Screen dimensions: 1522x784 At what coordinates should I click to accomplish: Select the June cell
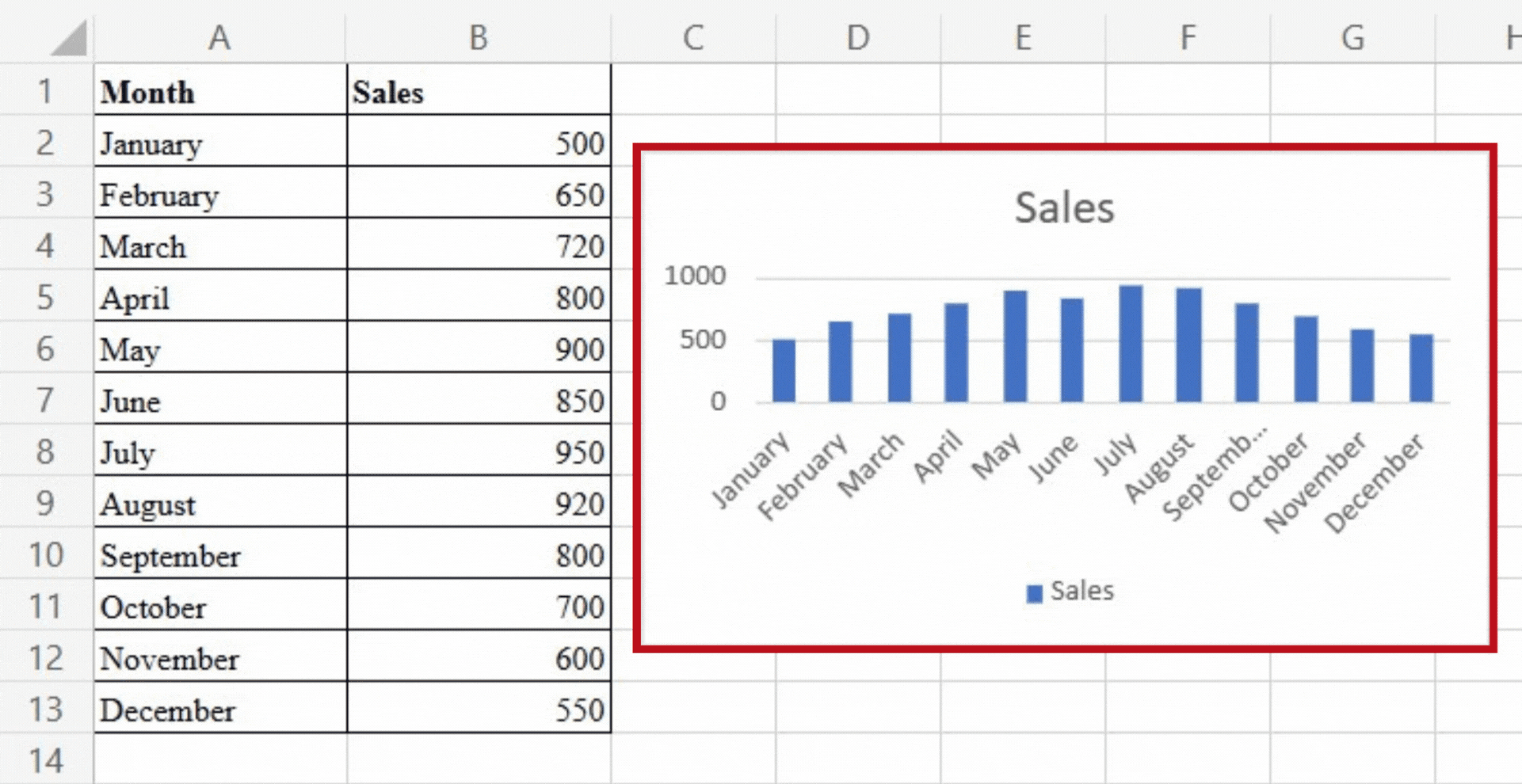[x=220, y=399]
